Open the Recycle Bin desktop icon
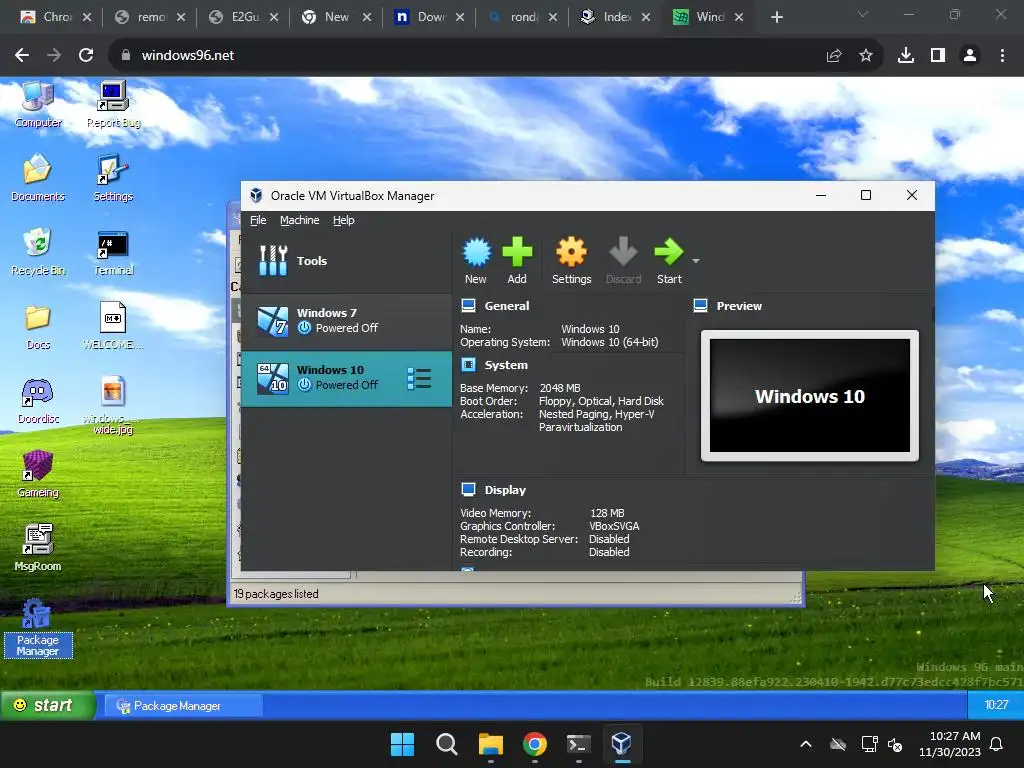This screenshot has width=1024, height=768. [x=38, y=252]
